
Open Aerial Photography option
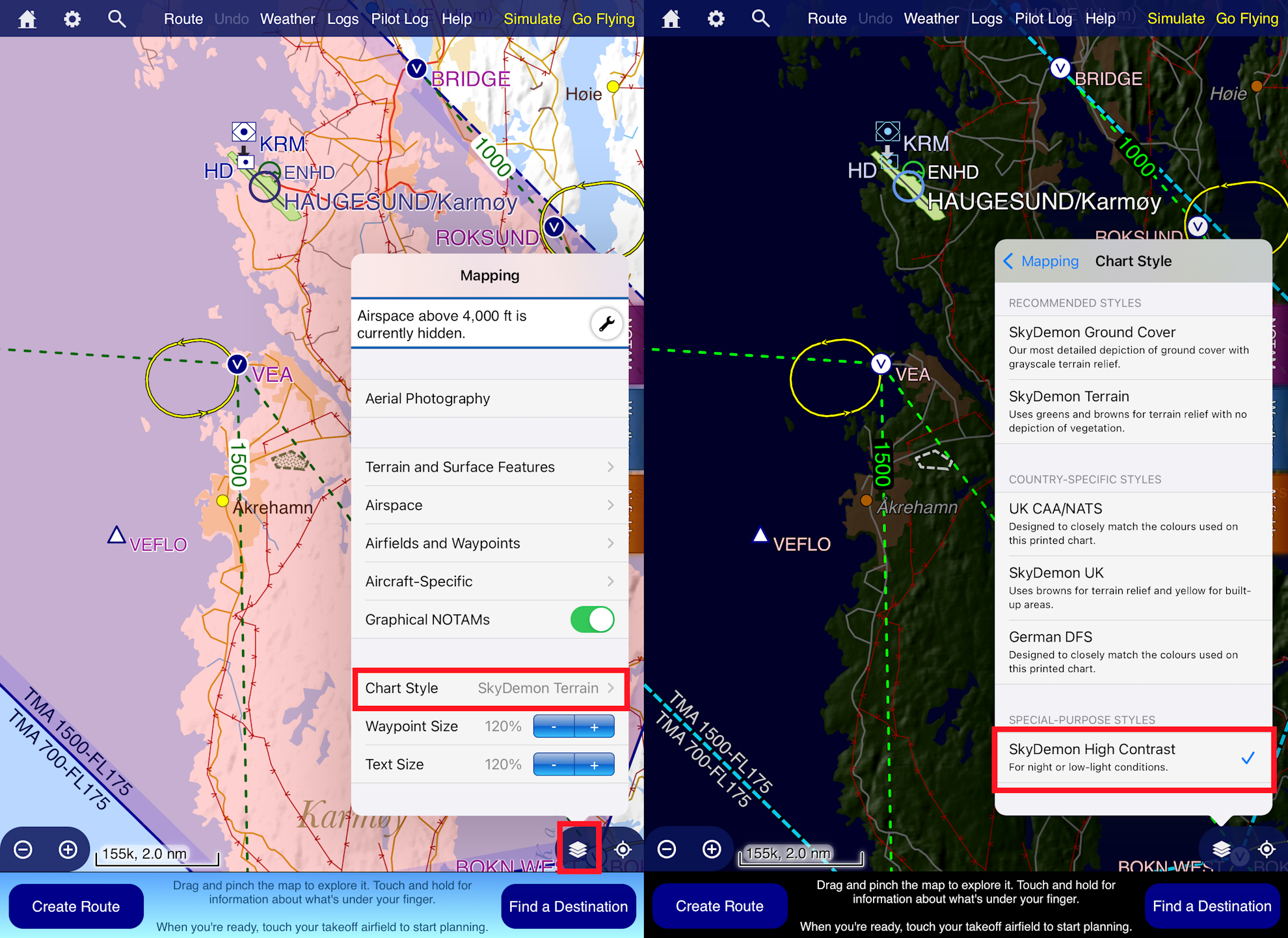click(490, 399)
